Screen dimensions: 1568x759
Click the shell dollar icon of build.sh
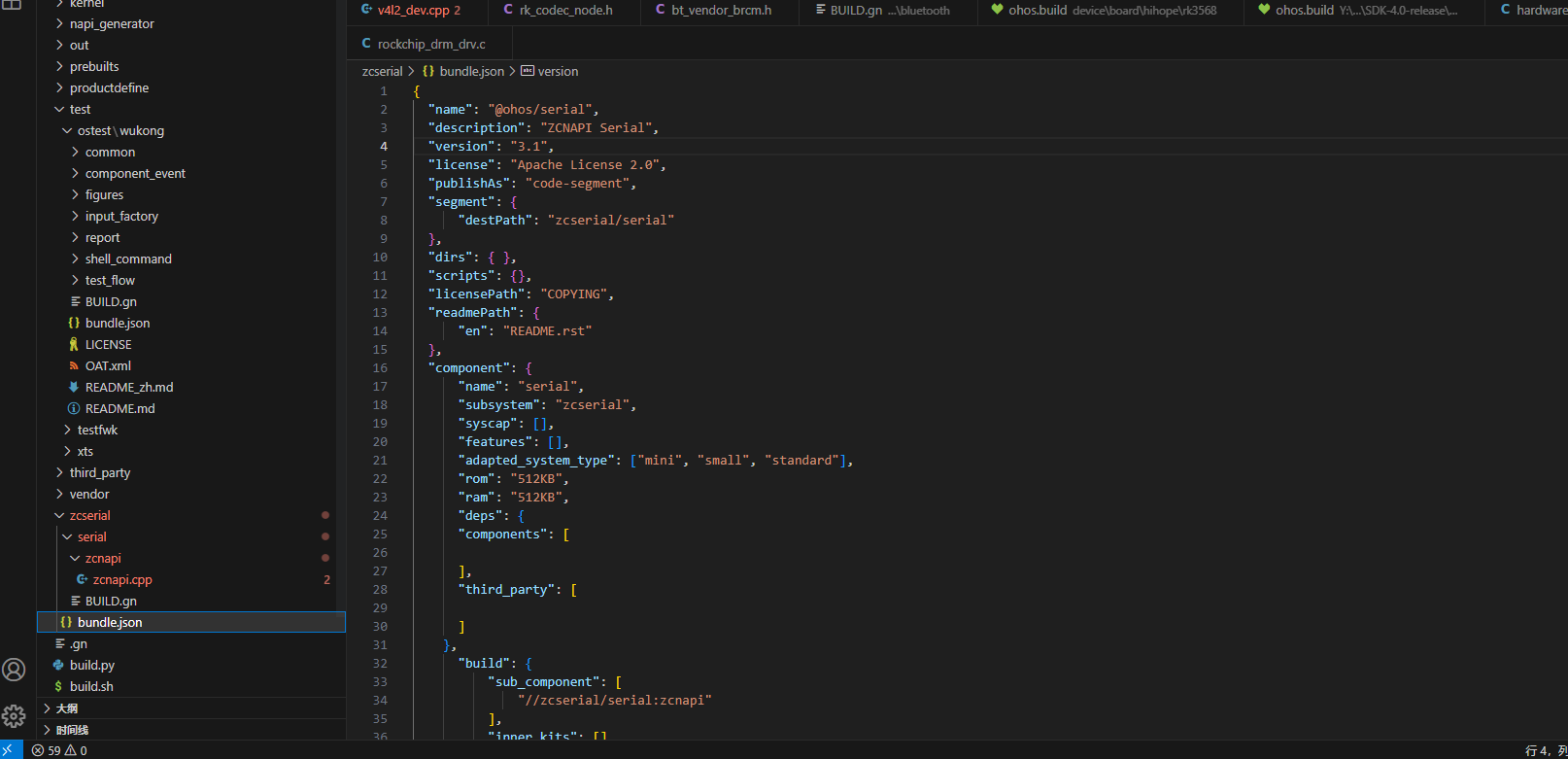(x=58, y=686)
